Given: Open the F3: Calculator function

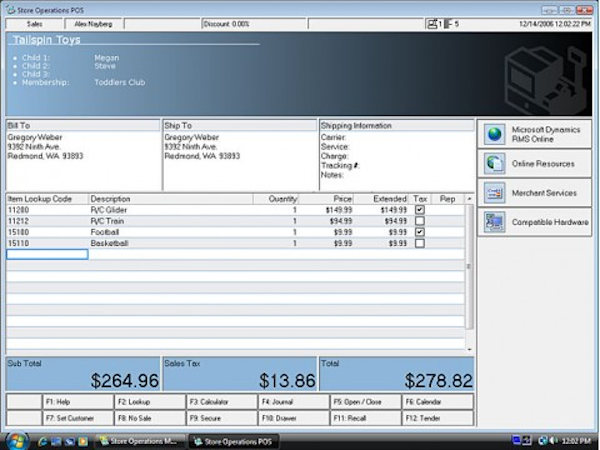Looking at the screenshot, I should click(x=222, y=401).
